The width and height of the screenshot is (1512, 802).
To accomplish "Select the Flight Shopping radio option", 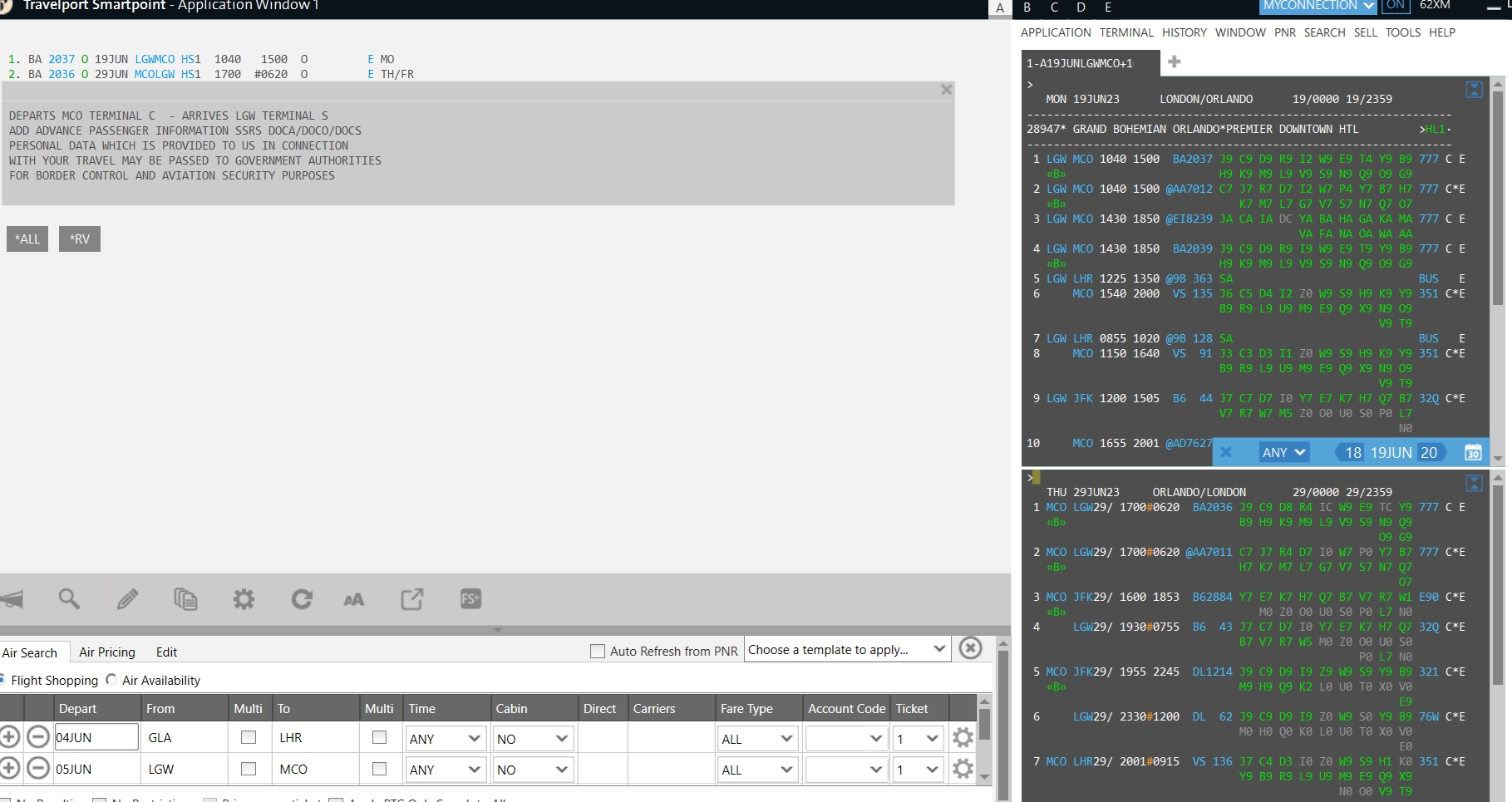I will click(x=2, y=679).
